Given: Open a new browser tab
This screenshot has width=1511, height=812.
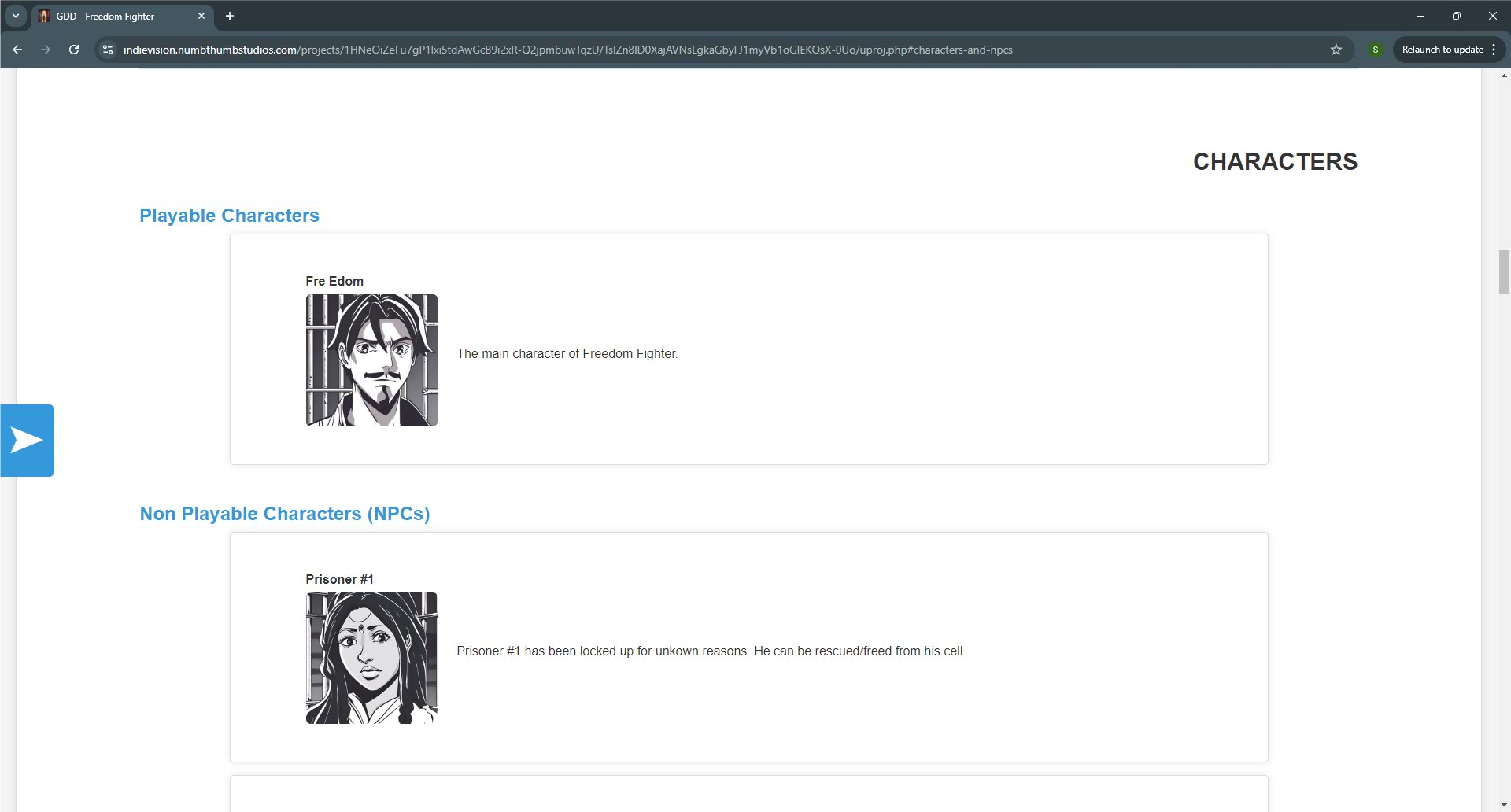Looking at the screenshot, I should coord(230,16).
